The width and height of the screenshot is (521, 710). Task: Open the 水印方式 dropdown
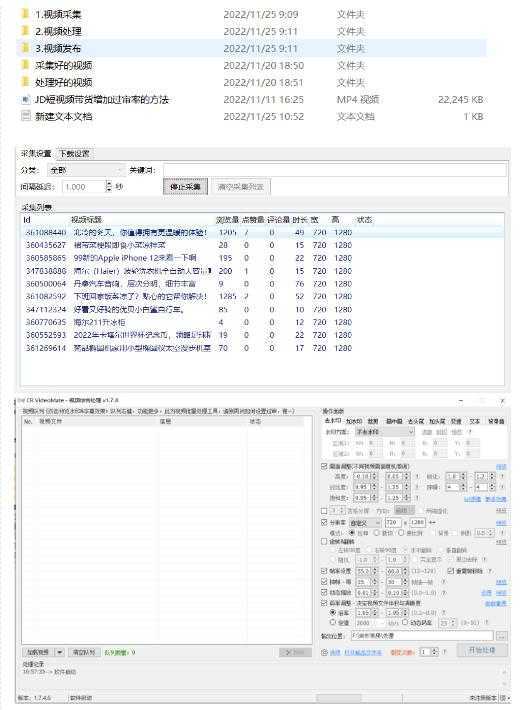pos(384,432)
